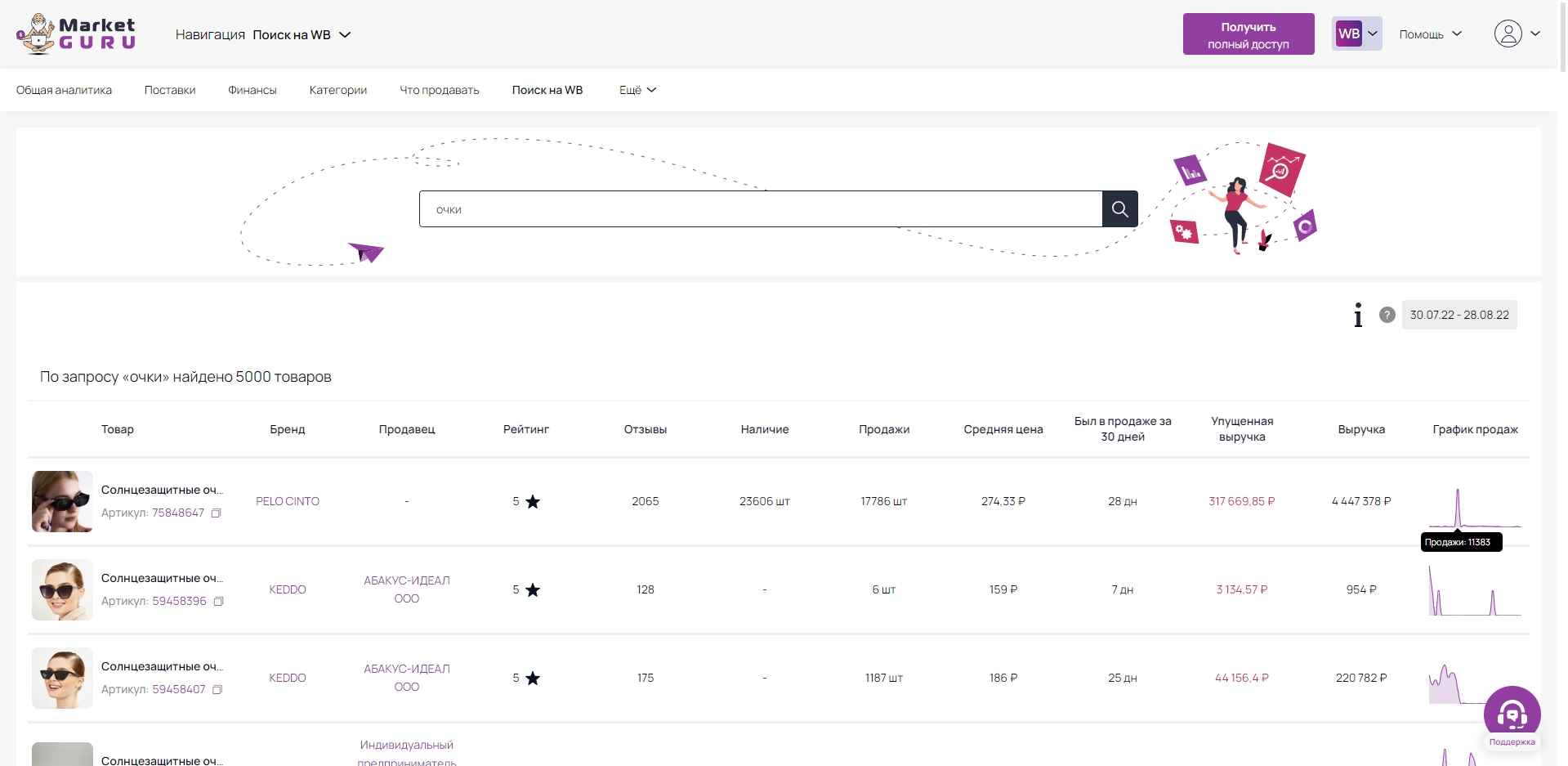
Task: Click the WB marketplace badge
Action: [x=1348, y=34]
